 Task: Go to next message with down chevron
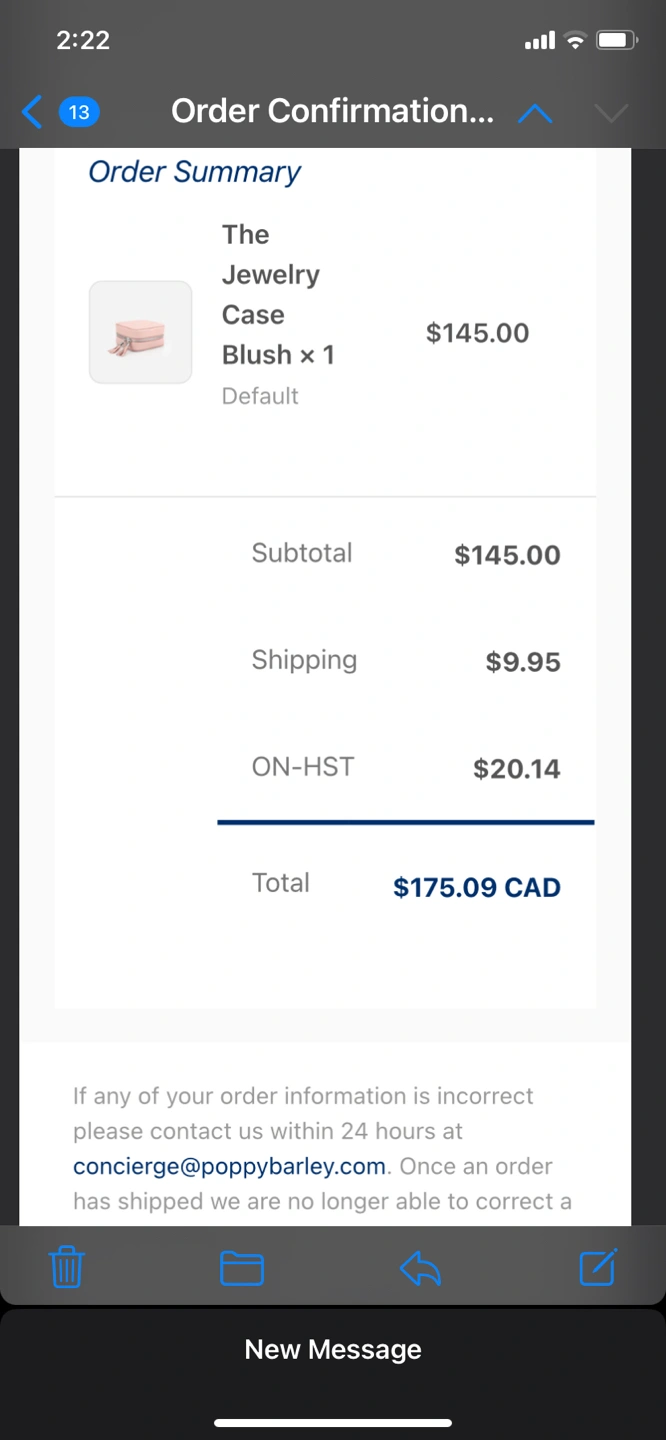[x=610, y=113]
